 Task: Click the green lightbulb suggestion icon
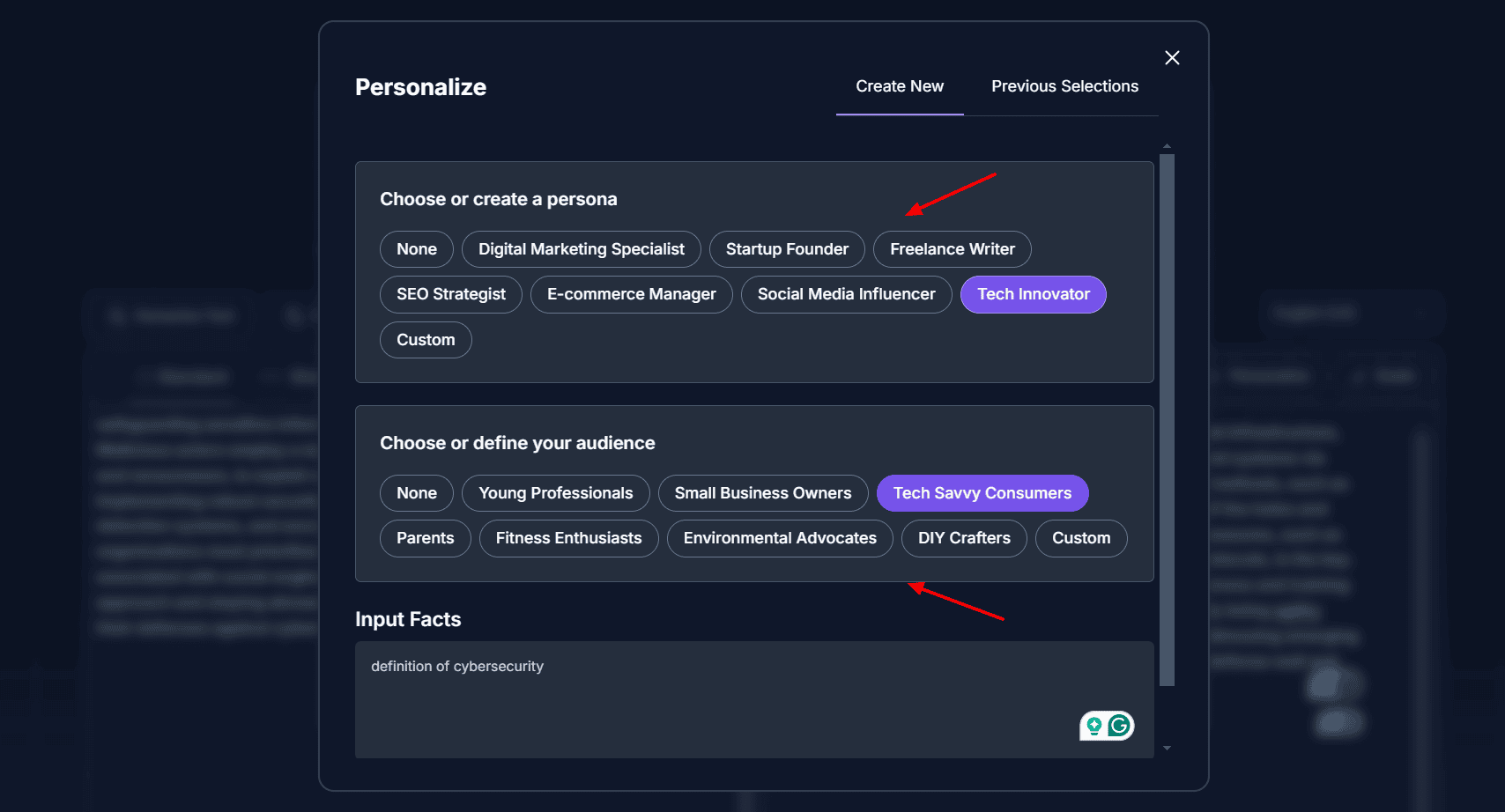1094,726
